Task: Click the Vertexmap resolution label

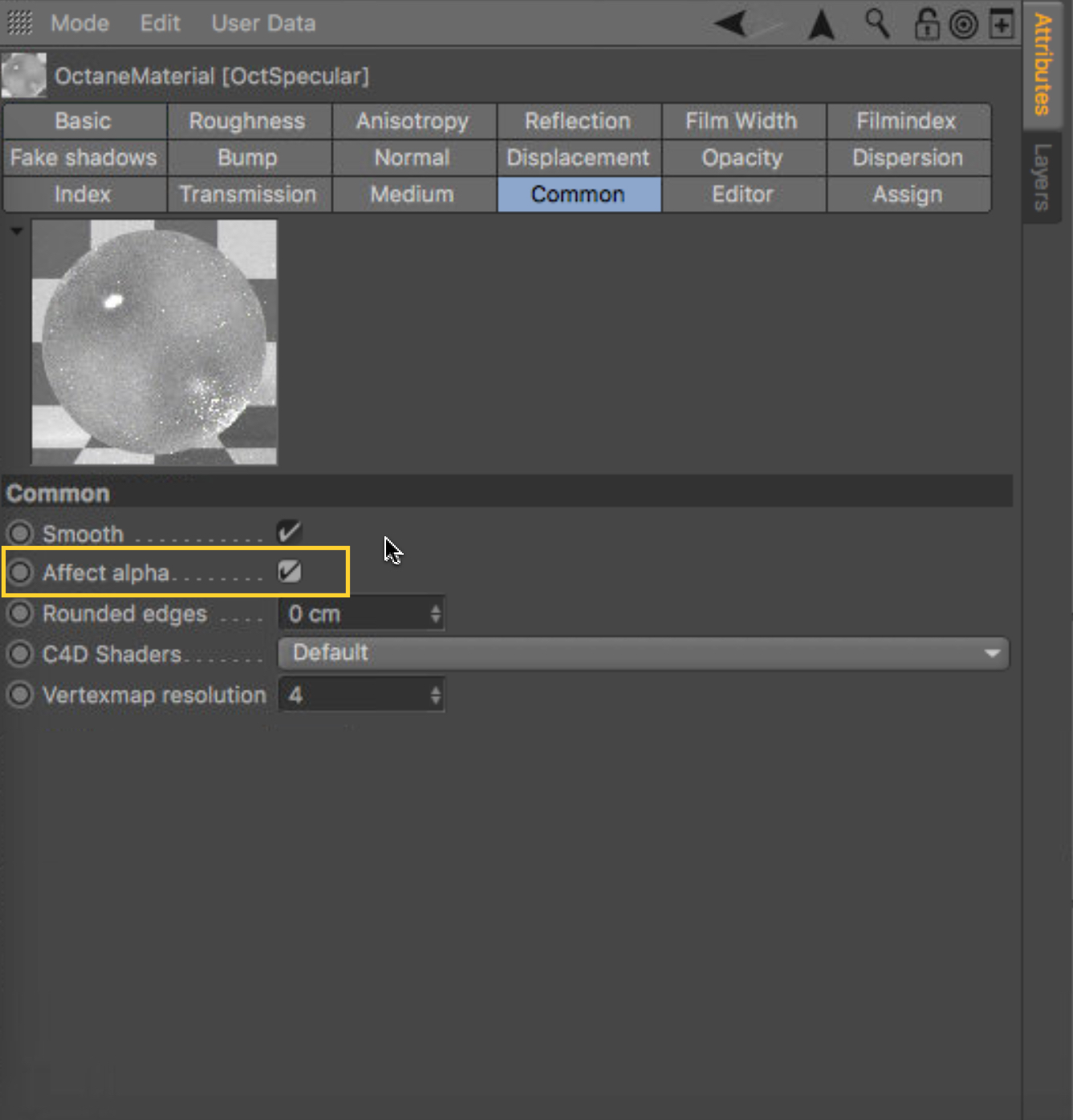Action: tap(154, 695)
